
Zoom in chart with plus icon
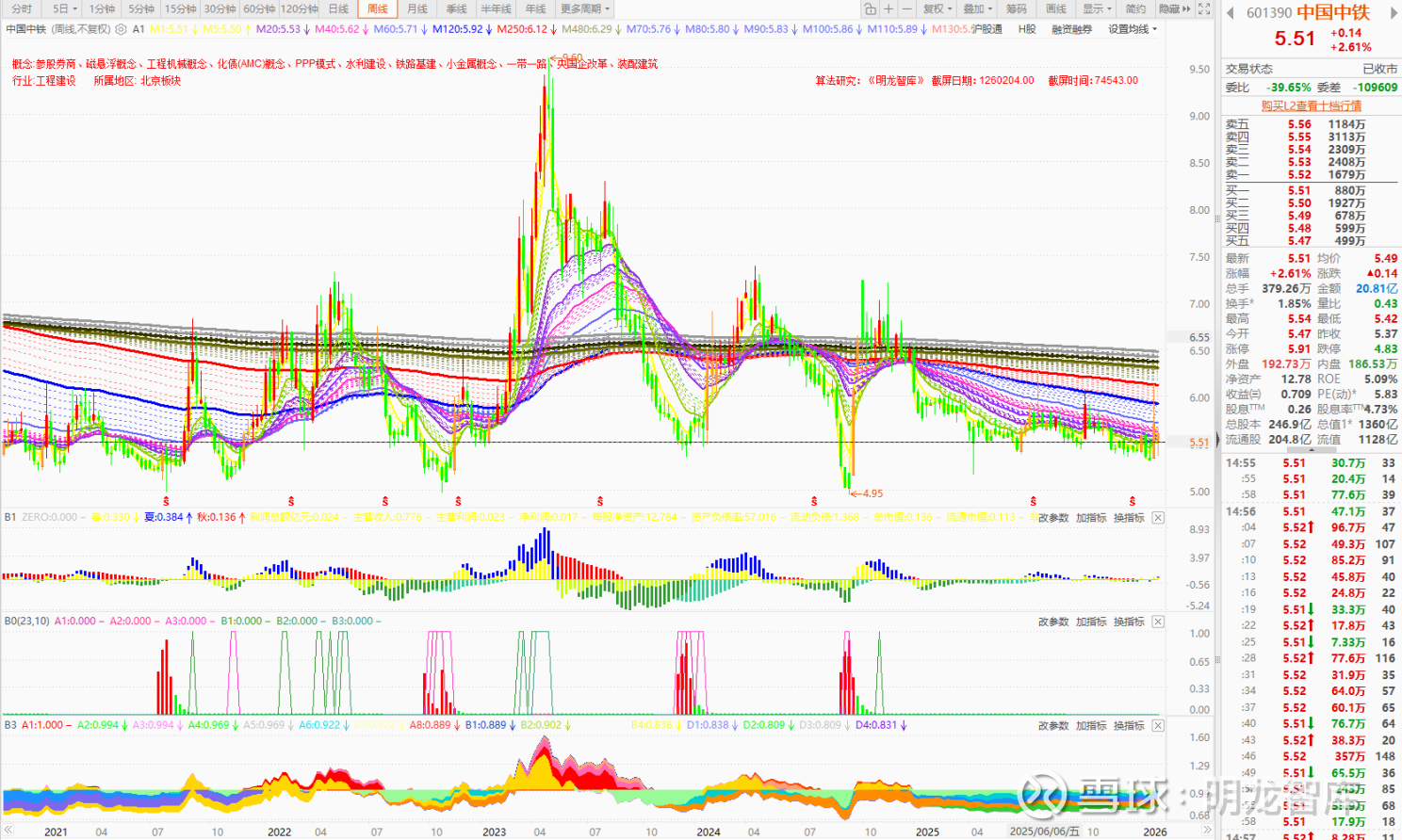[x=888, y=8]
